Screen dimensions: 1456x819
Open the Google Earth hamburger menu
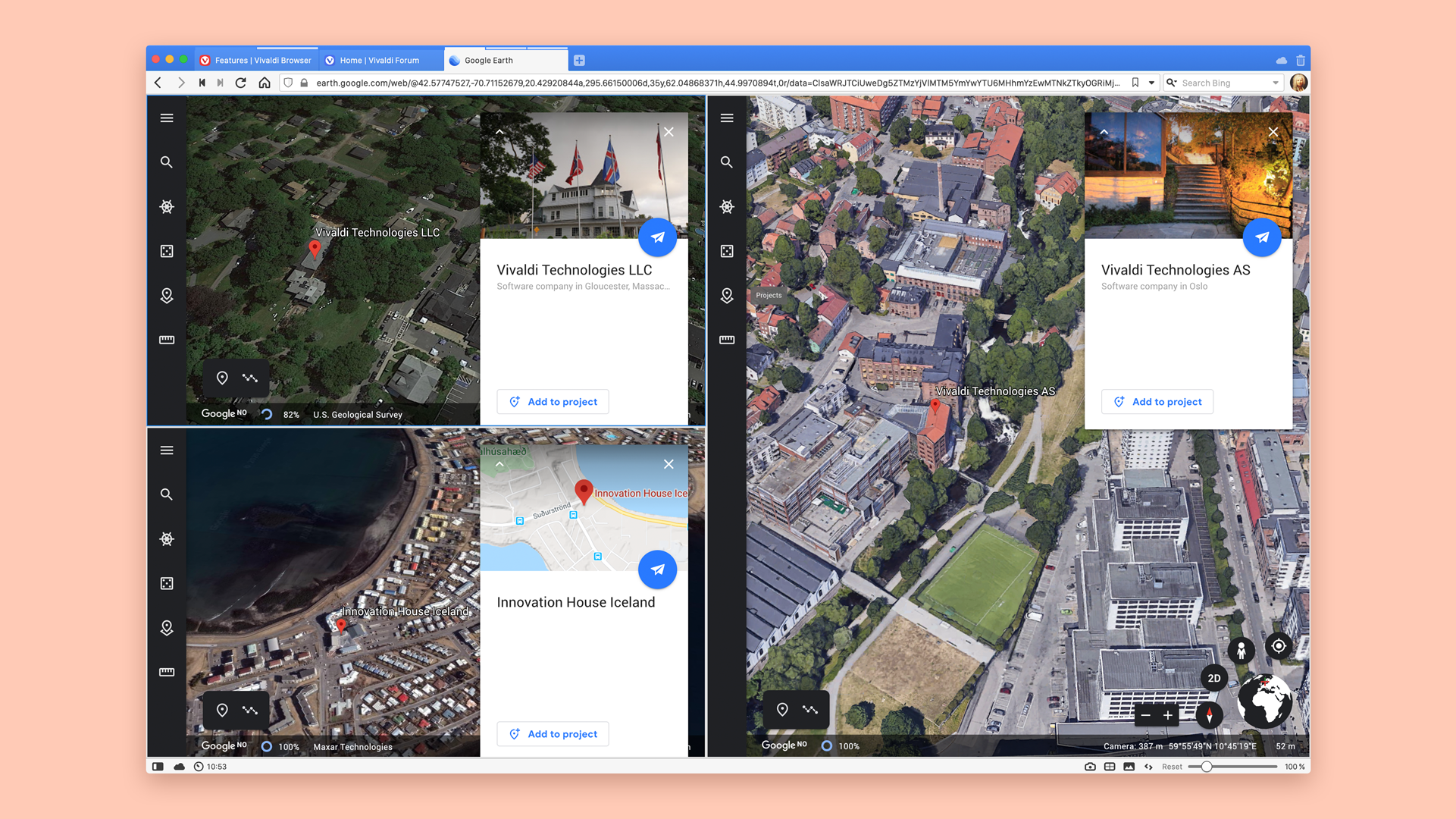[x=167, y=118]
